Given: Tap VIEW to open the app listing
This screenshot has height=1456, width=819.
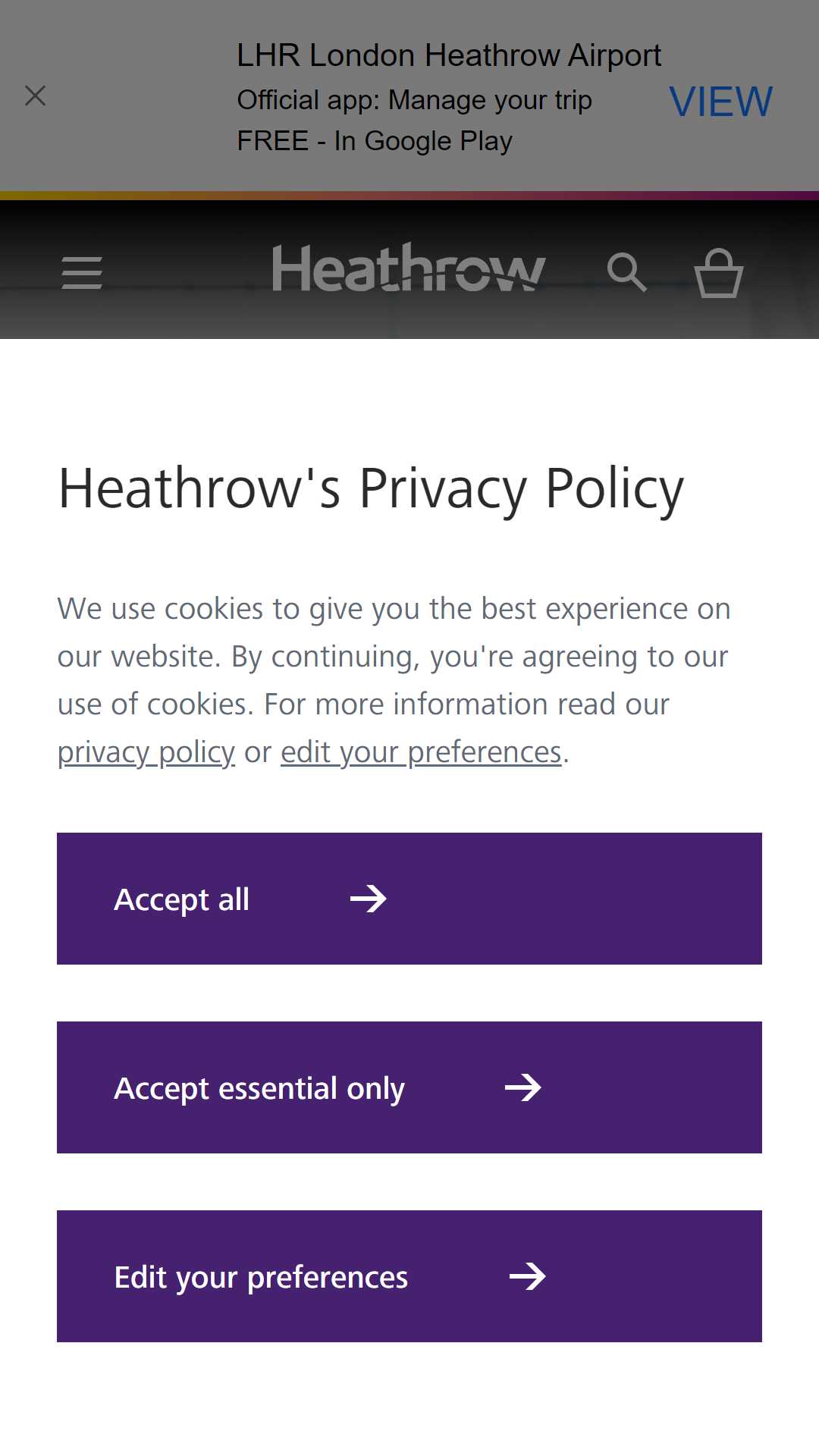Looking at the screenshot, I should (720, 101).
